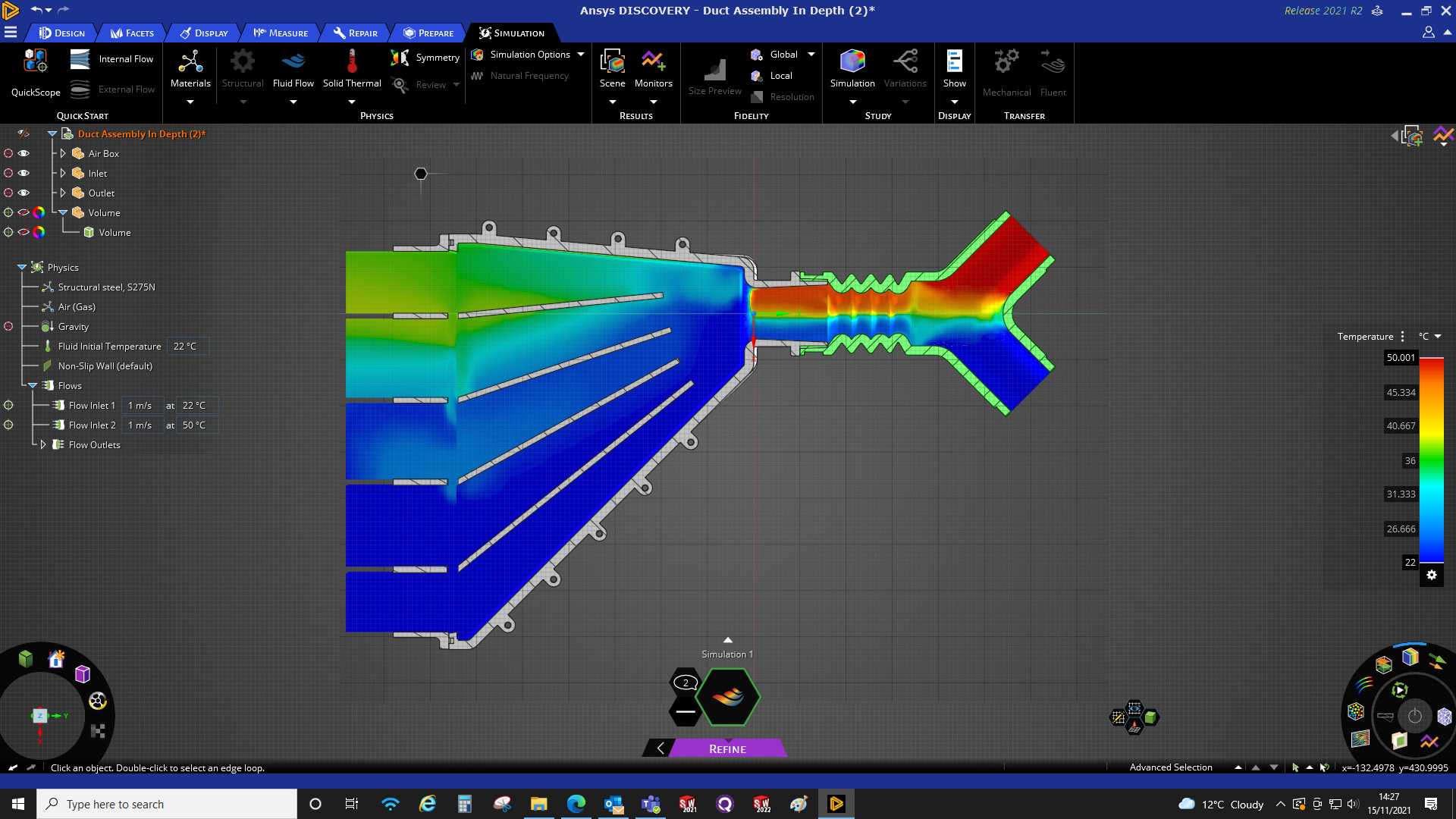Open the application hamburger menu

11,33
